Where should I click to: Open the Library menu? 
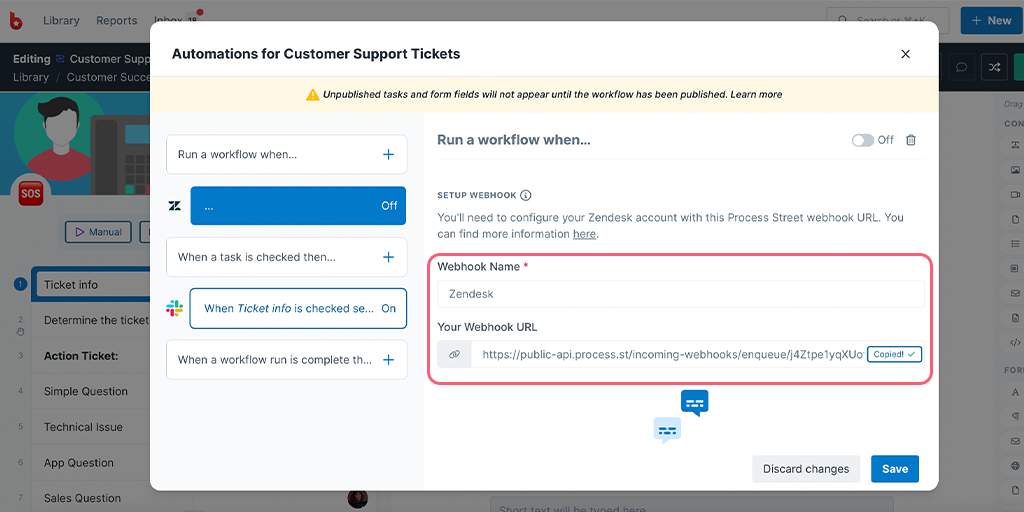[61, 21]
